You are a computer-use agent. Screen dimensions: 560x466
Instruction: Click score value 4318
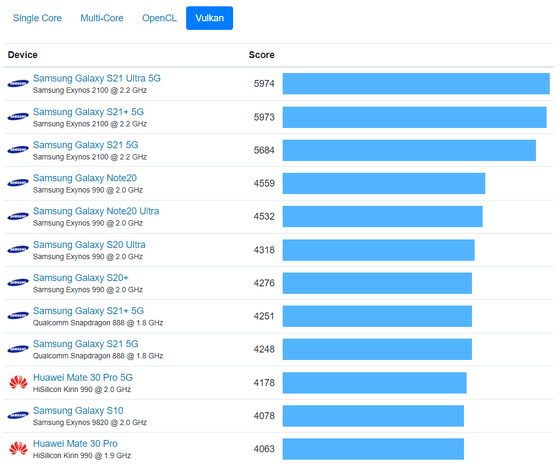[264, 250]
